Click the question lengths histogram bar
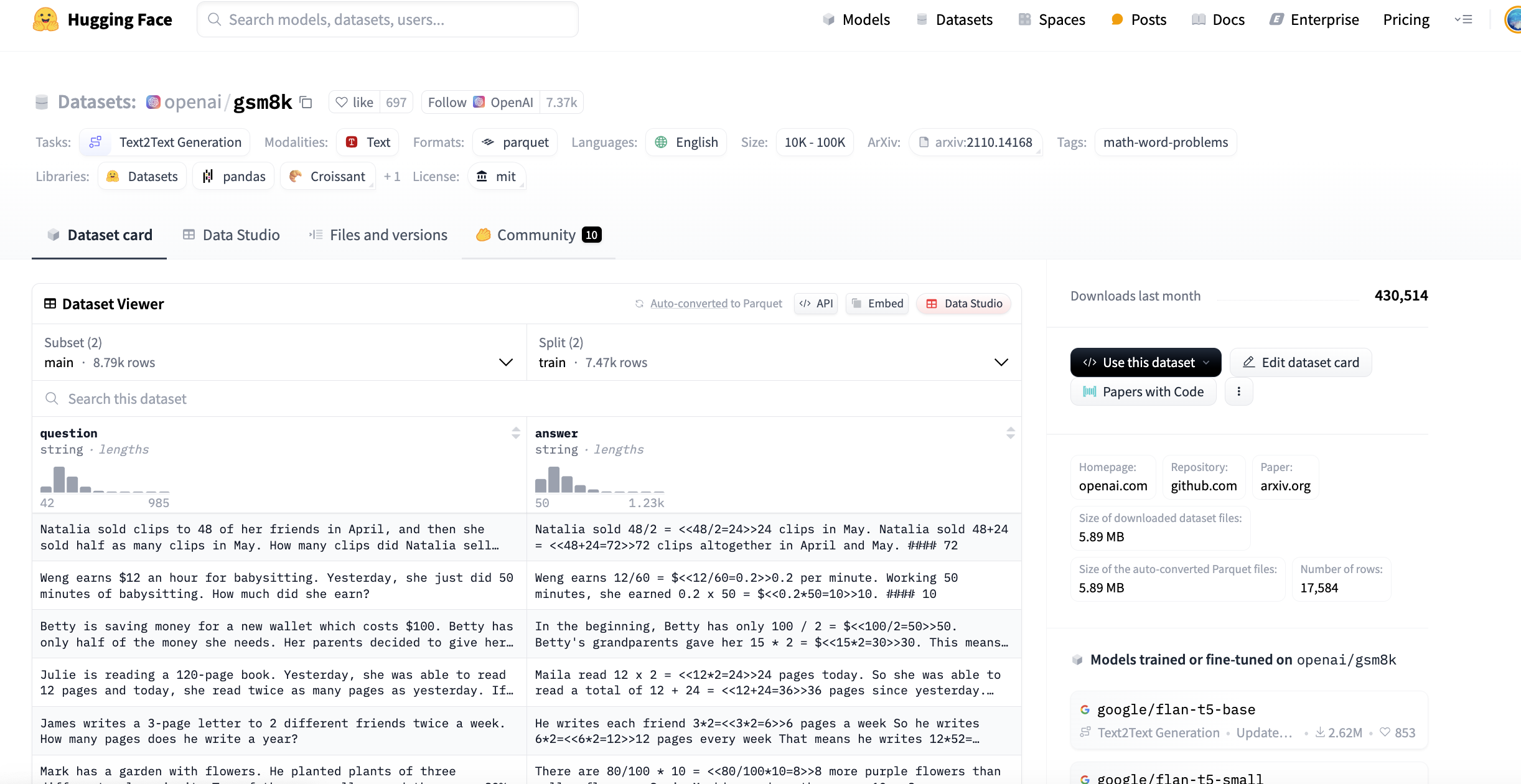The image size is (1521, 784). [x=59, y=480]
